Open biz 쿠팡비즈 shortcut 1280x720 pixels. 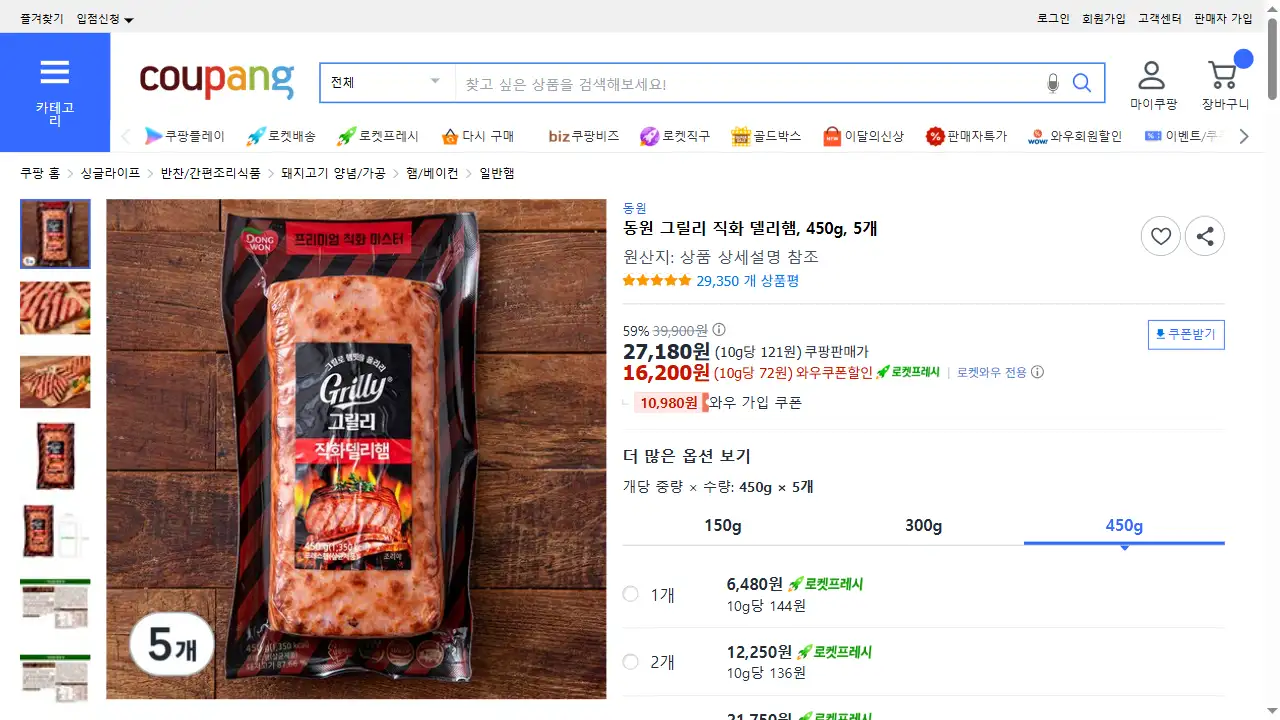point(583,136)
